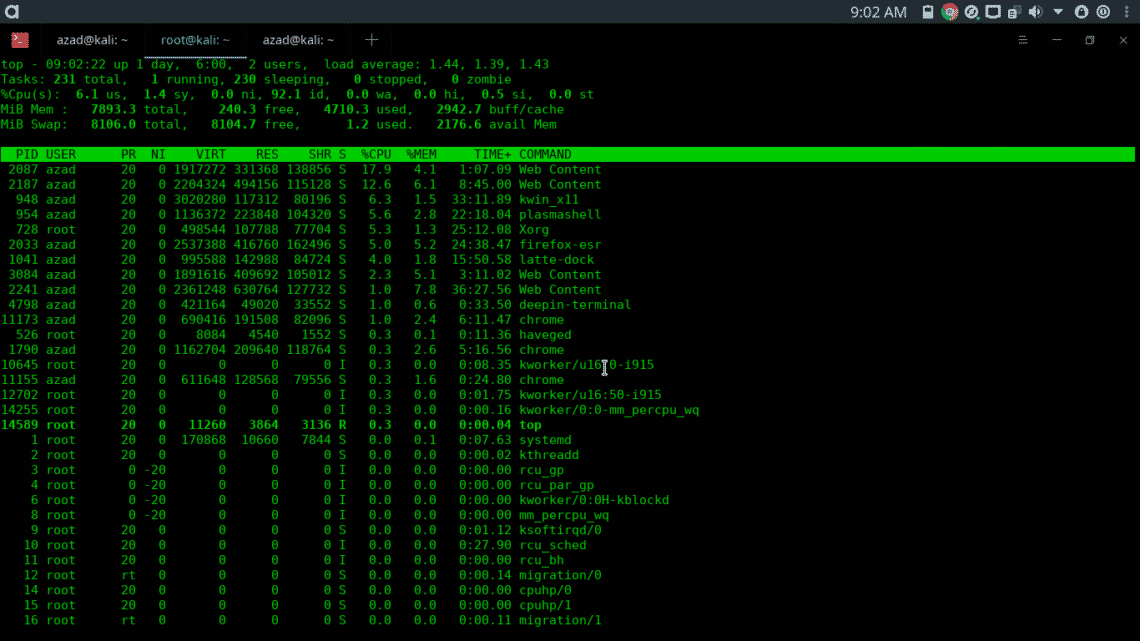Select the kworker/0:0-mm_percpu_wq row

pyautogui.click(x=350, y=410)
